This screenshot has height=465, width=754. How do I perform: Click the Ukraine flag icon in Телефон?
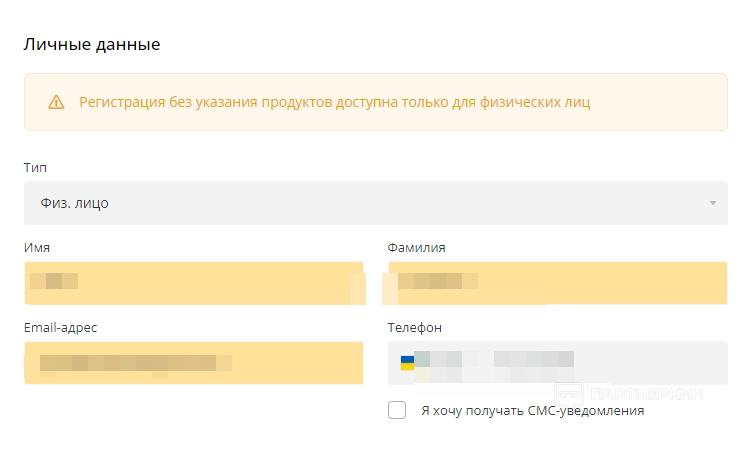point(407,362)
